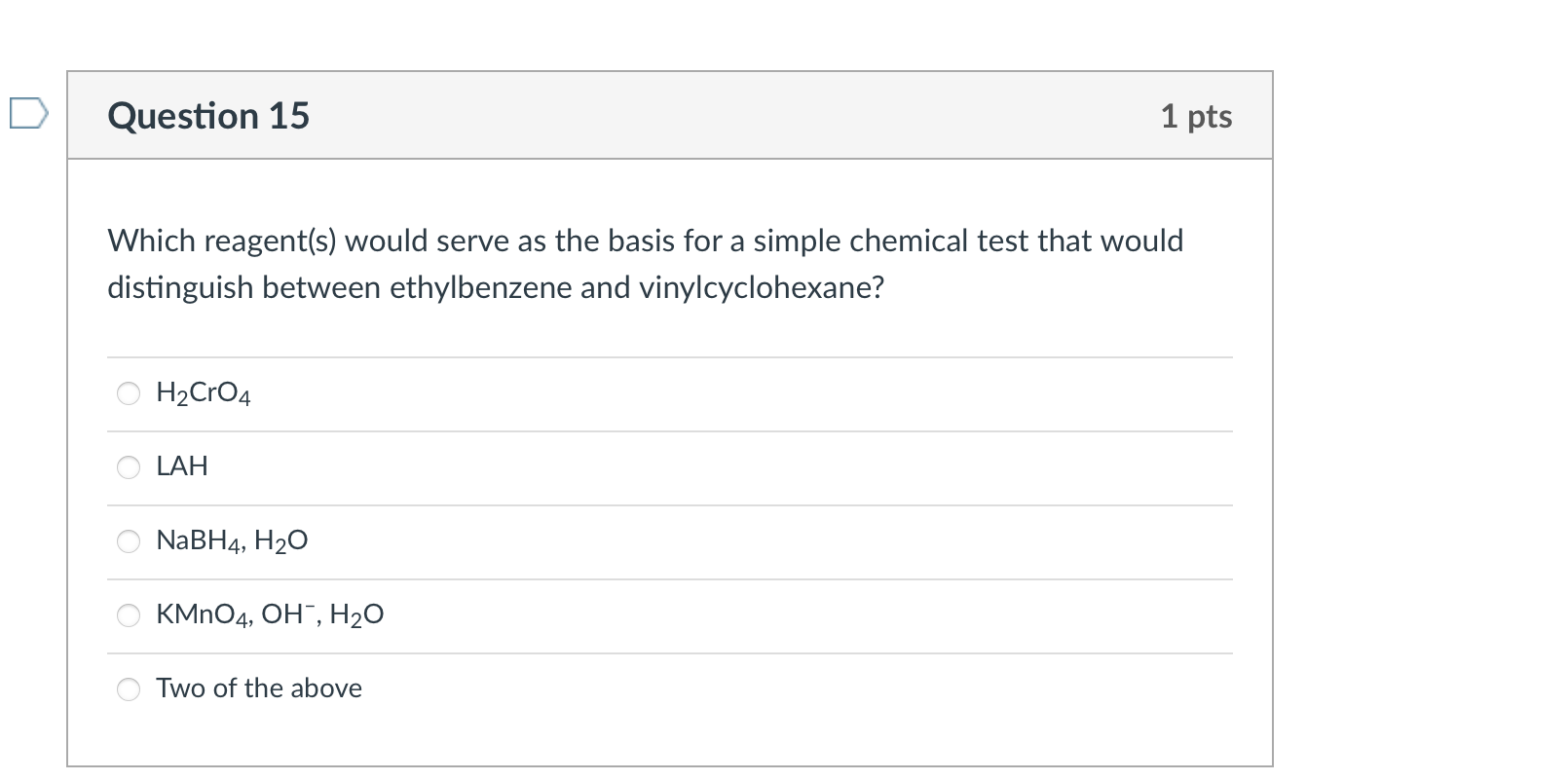Choose the LAH radio option

pyautogui.click(x=129, y=467)
